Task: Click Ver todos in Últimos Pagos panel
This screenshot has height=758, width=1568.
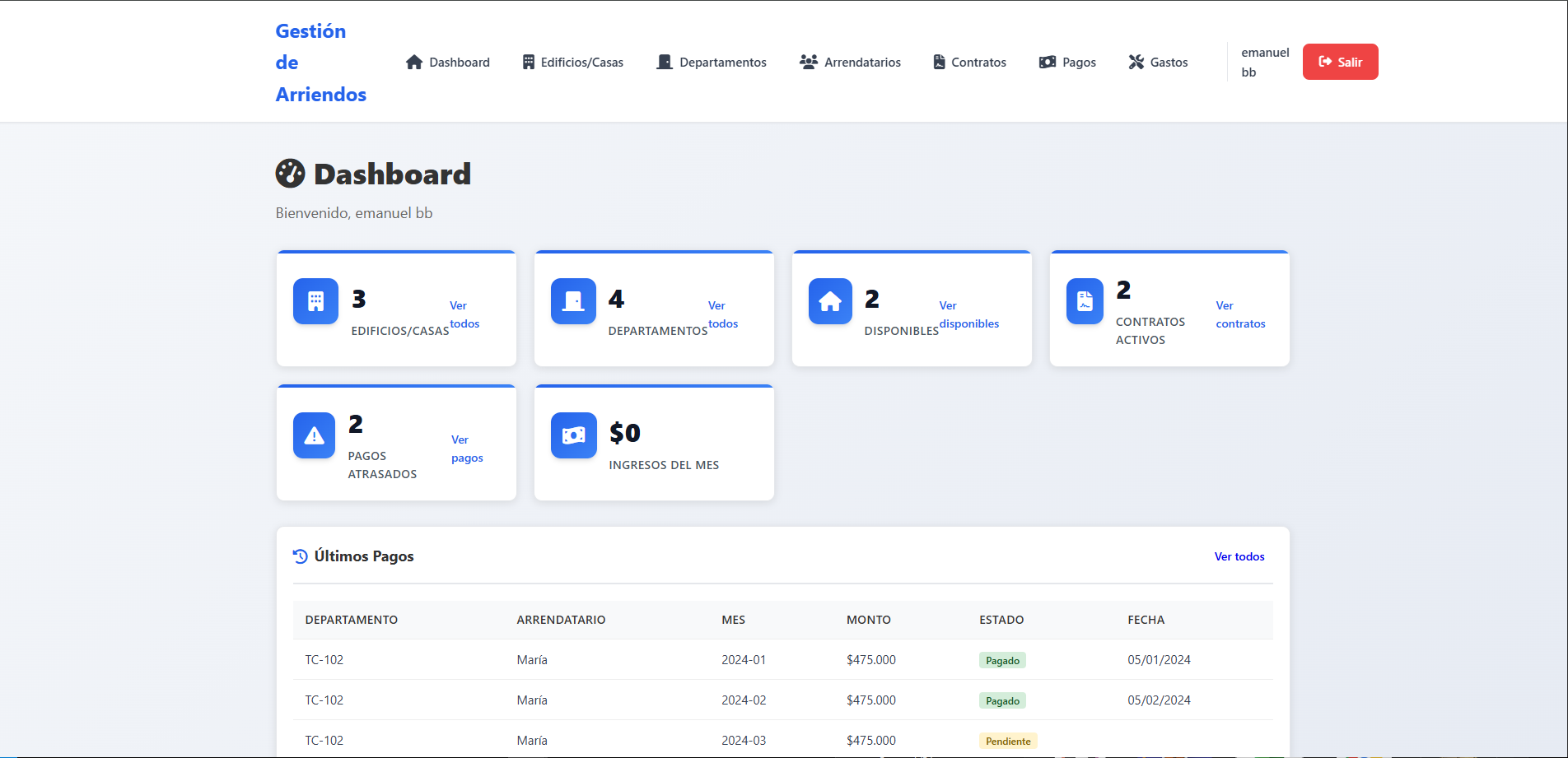Action: [x=1239, y=556]
